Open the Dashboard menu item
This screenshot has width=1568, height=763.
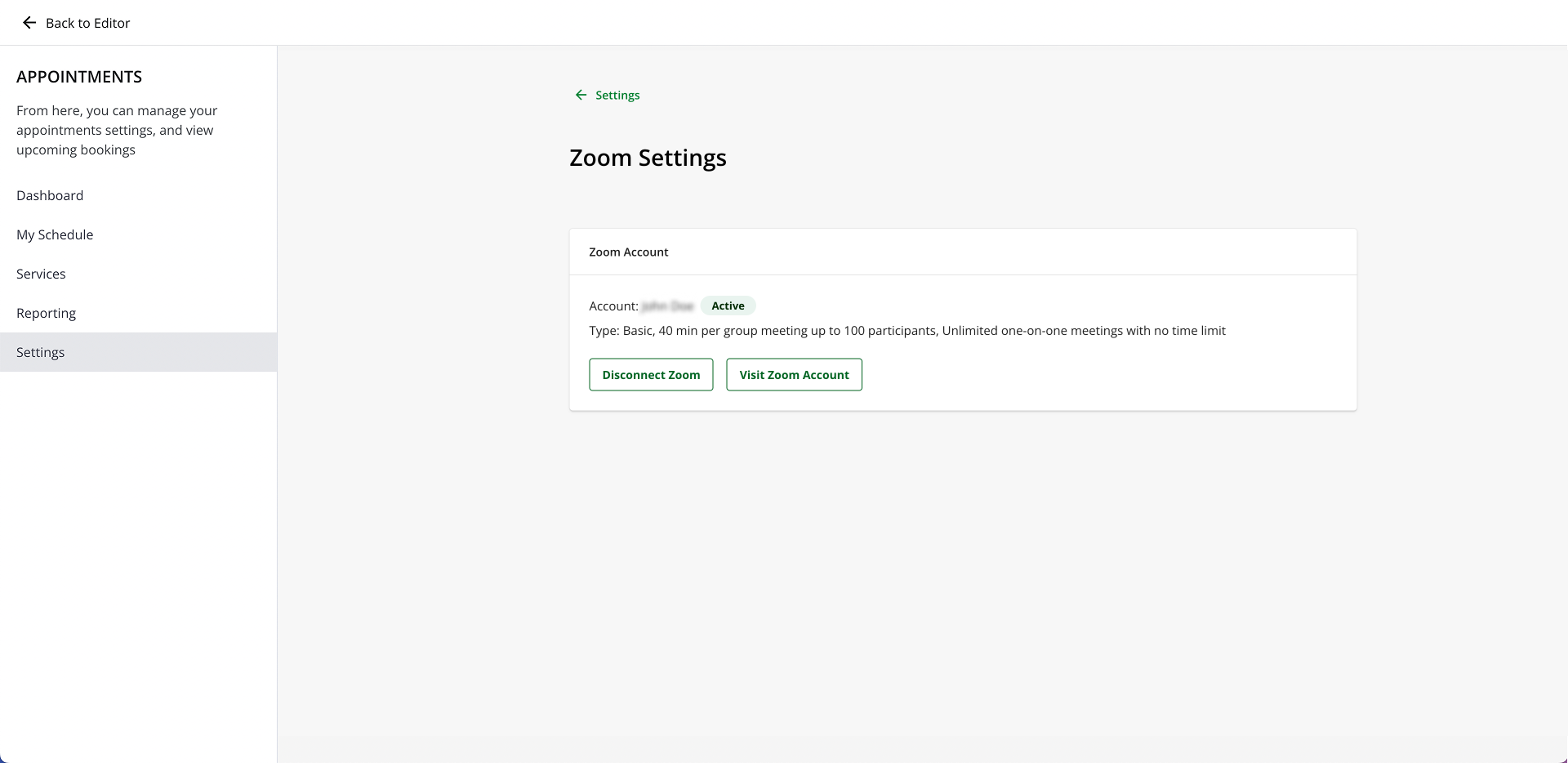click(139, 195)
